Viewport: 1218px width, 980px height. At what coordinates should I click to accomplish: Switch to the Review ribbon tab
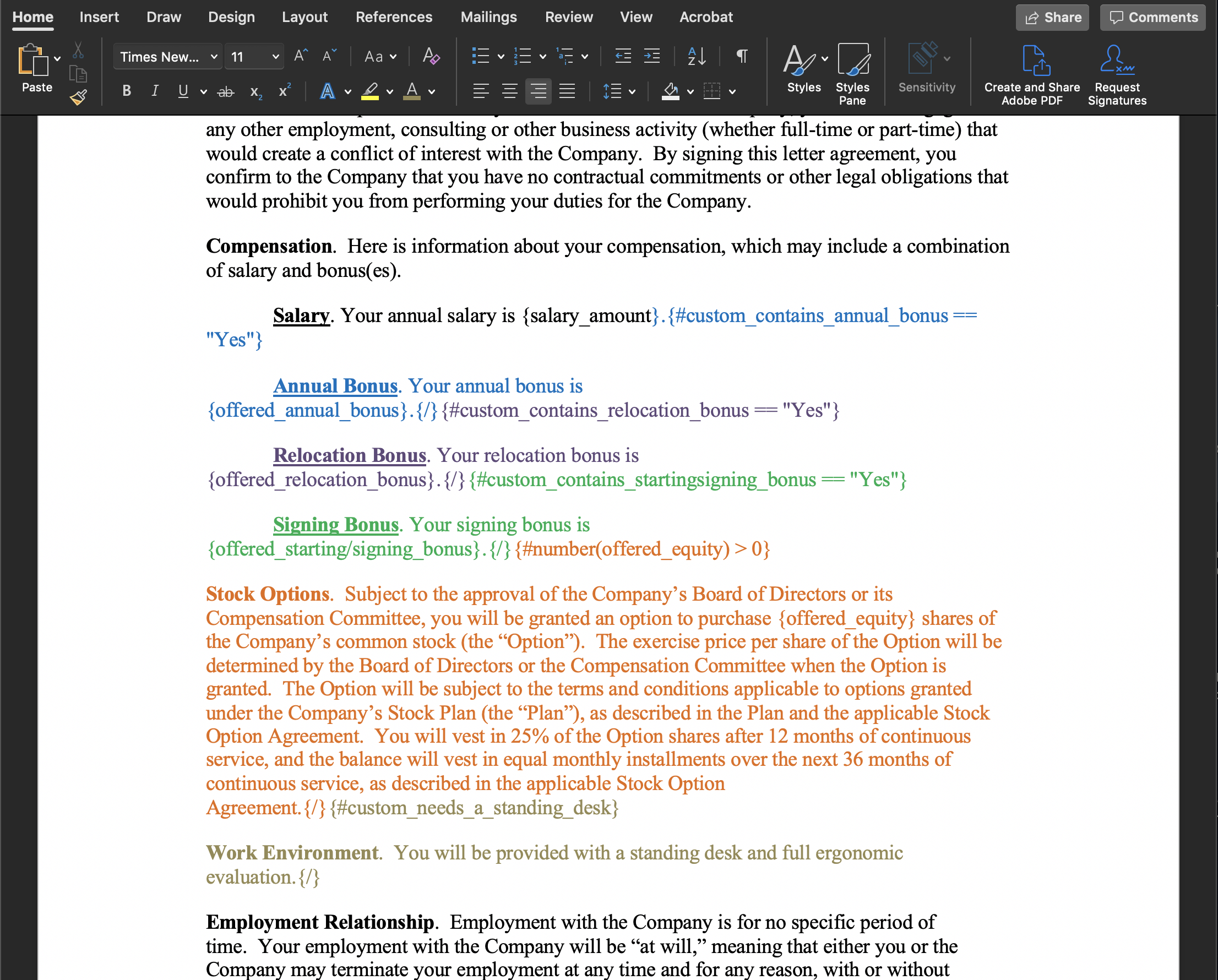568,17
